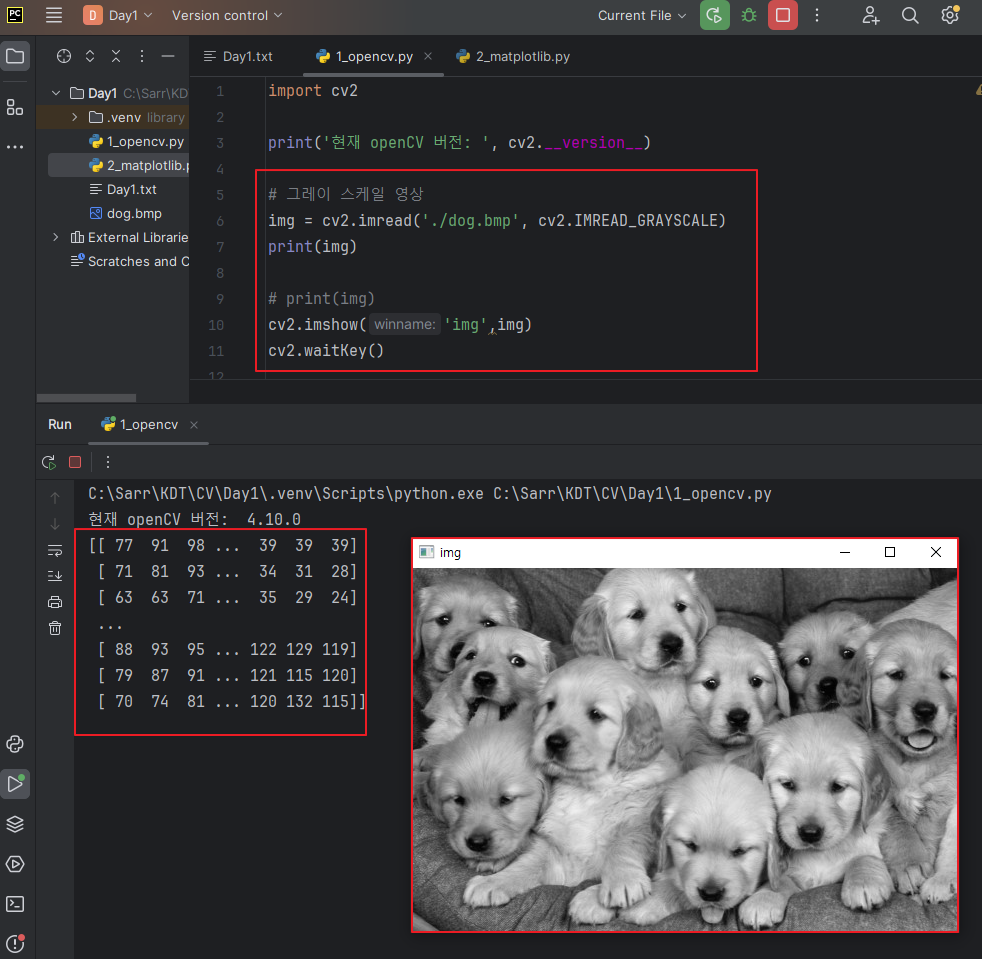Click Select Opened File crosshair icon
Viewport: 982px width, 959px height.
point(64,56)
